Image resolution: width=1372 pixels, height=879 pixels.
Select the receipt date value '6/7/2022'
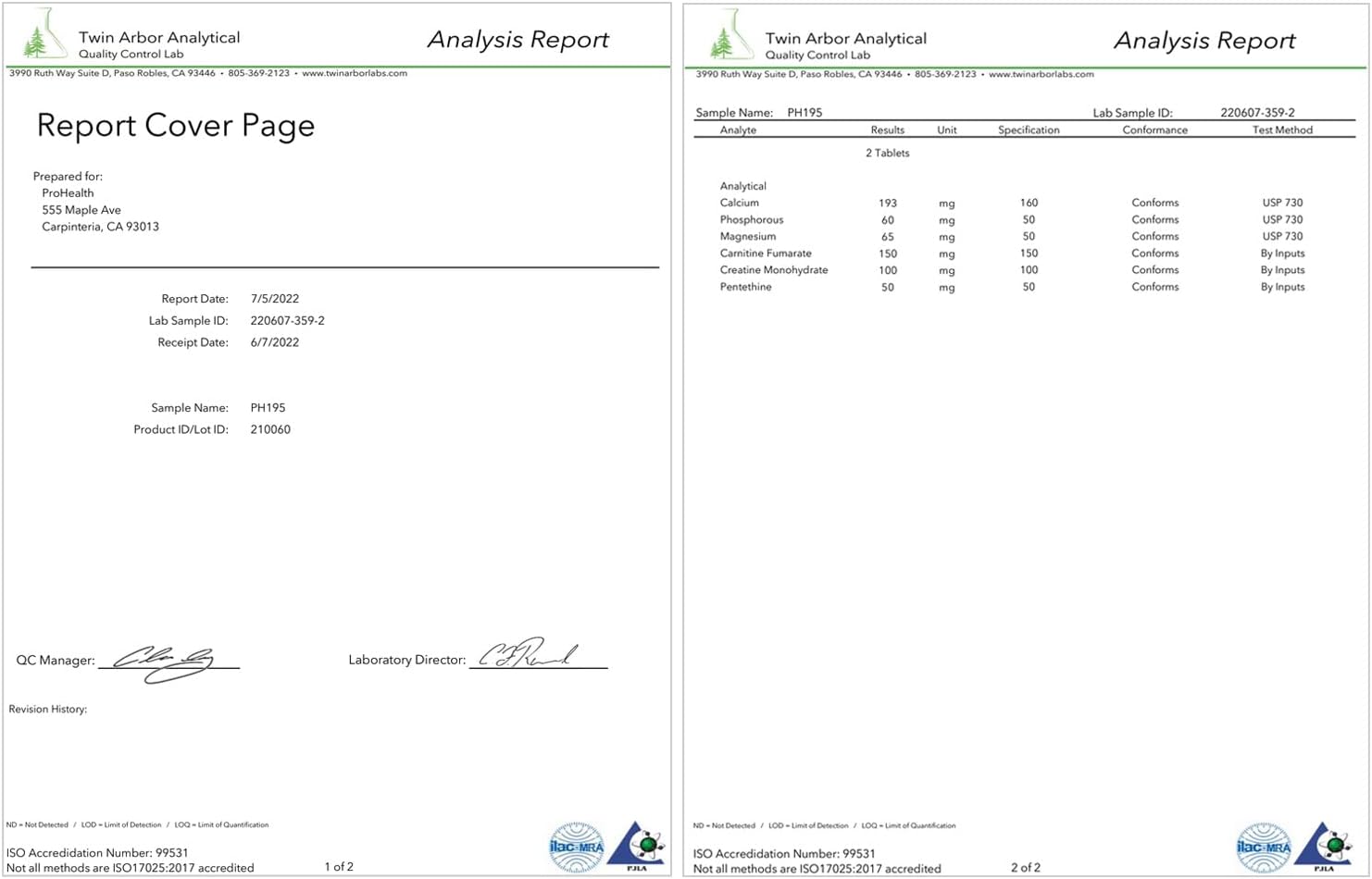coord(275,342)
